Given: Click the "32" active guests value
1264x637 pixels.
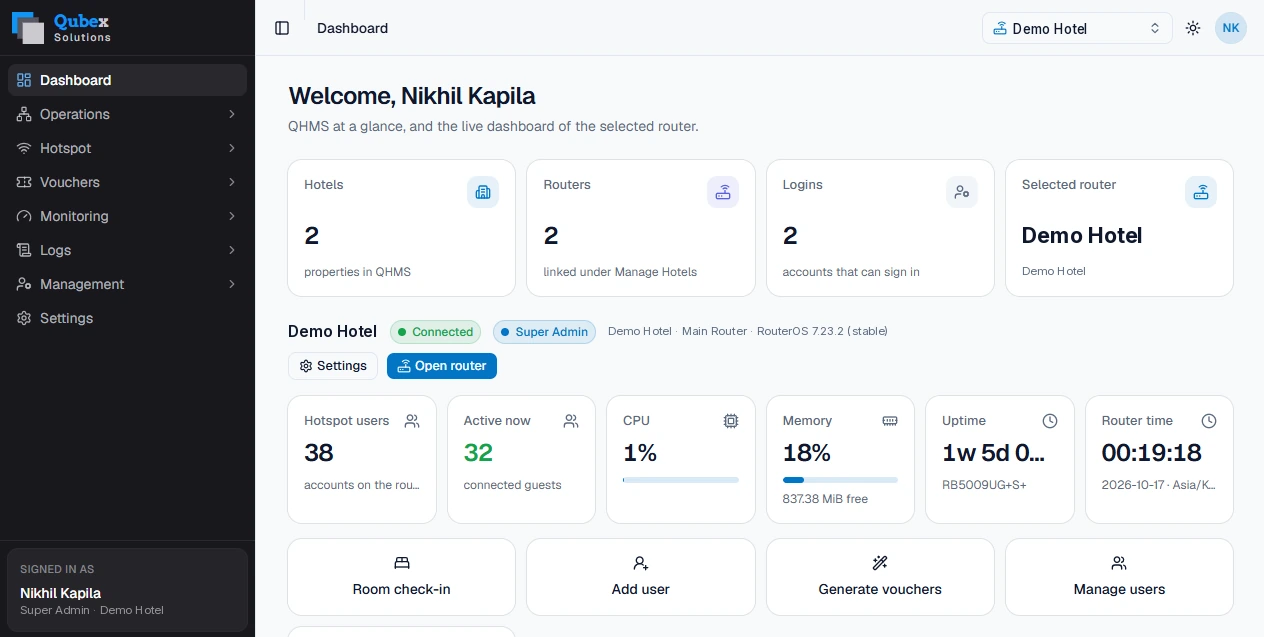Looking at the screenshot, I should [478, 453].
